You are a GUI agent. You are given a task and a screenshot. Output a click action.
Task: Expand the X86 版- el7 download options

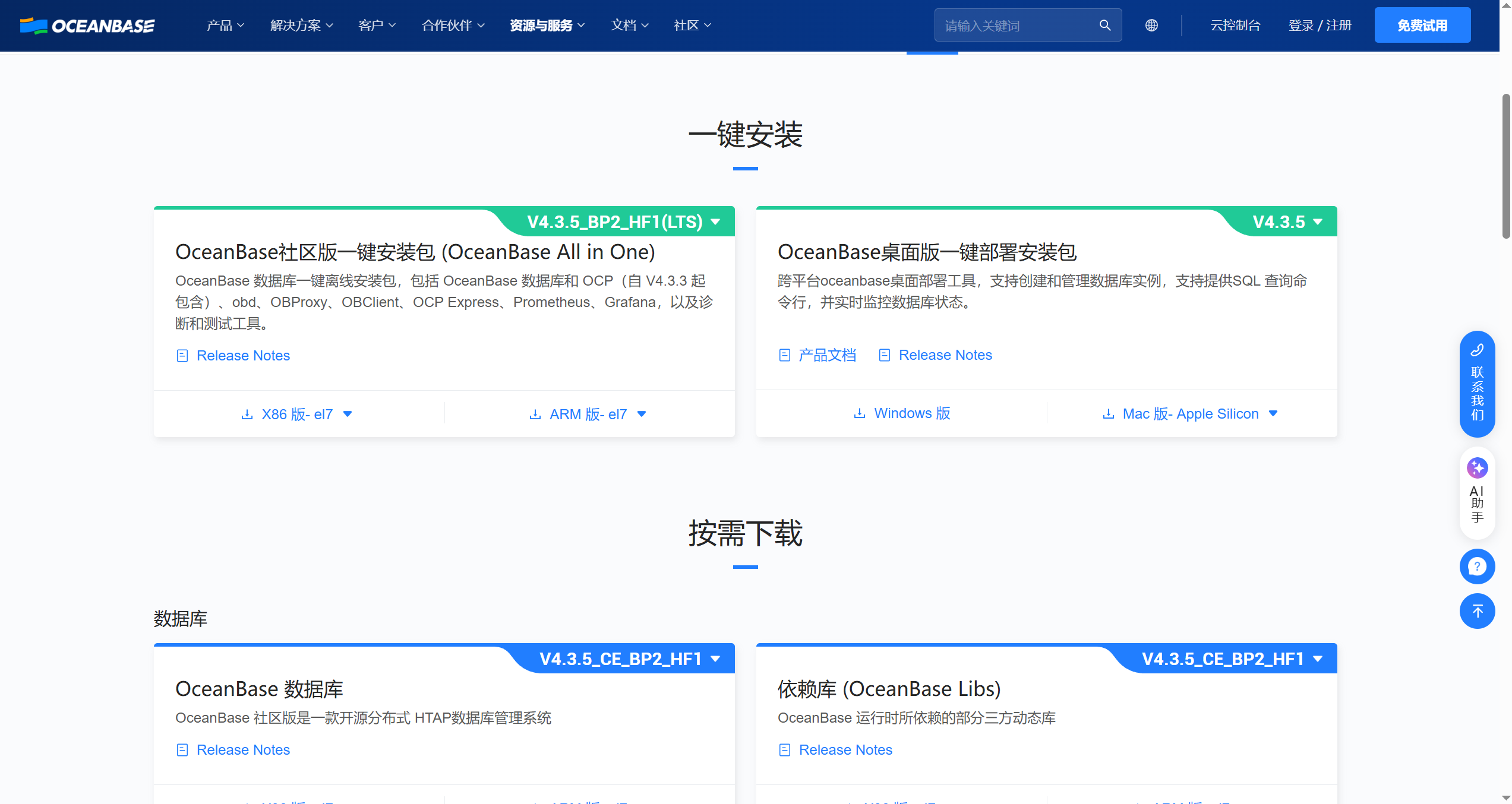coord(348,414)
